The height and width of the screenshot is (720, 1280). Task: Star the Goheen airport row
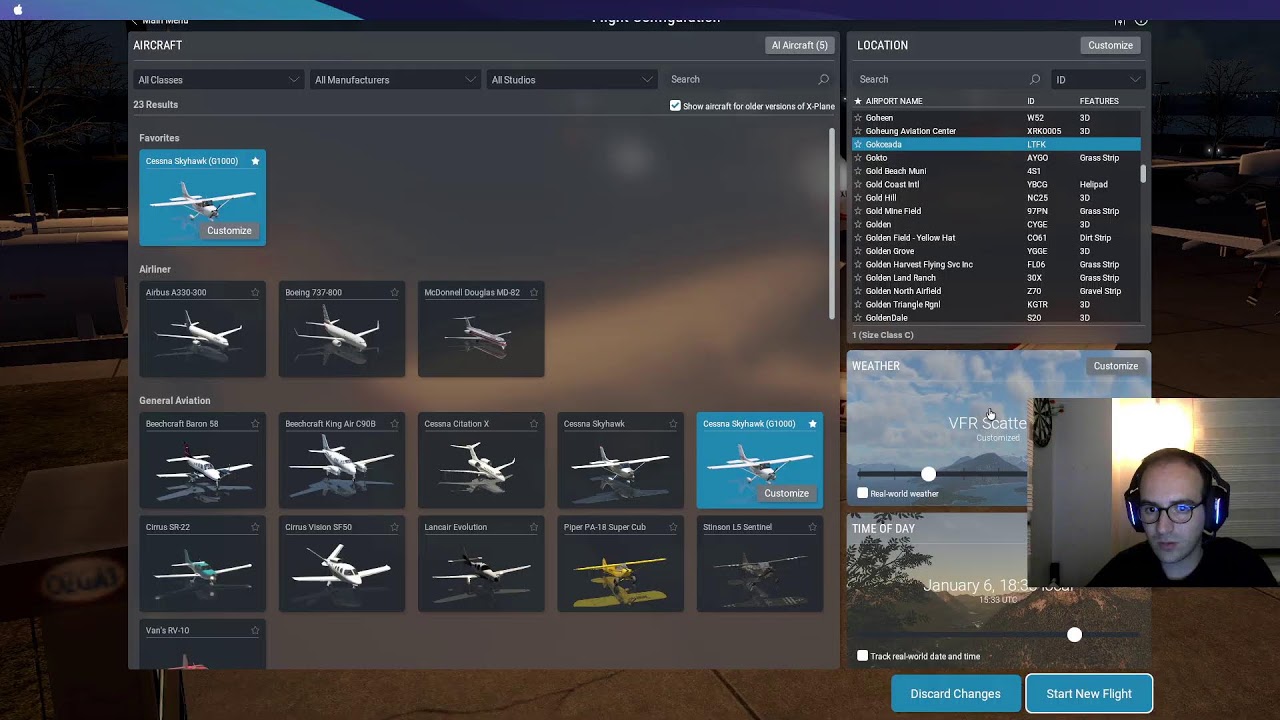(857, 118)
